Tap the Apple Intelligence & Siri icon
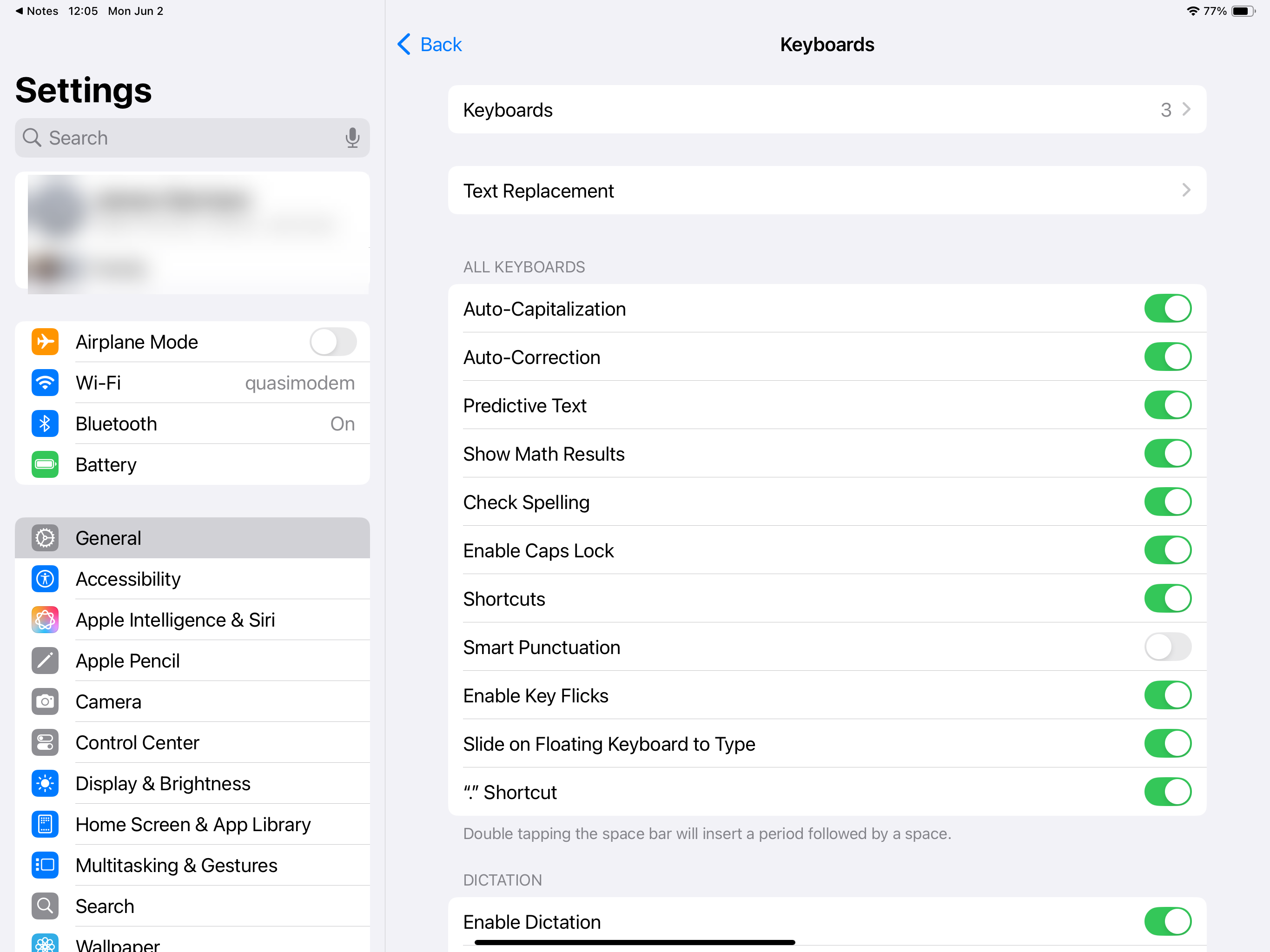 pos(45,620)
